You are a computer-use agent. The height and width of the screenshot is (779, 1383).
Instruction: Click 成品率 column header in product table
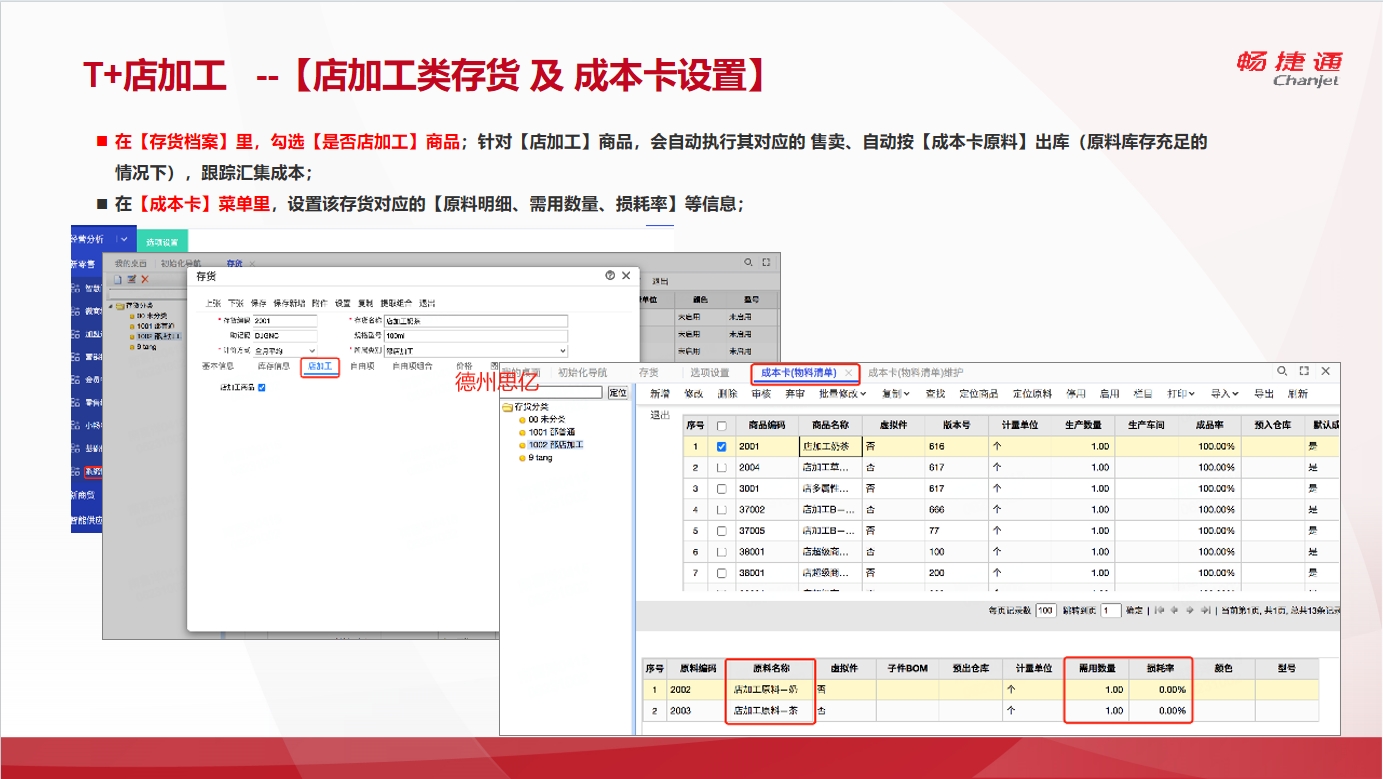tap(1209, 425)
